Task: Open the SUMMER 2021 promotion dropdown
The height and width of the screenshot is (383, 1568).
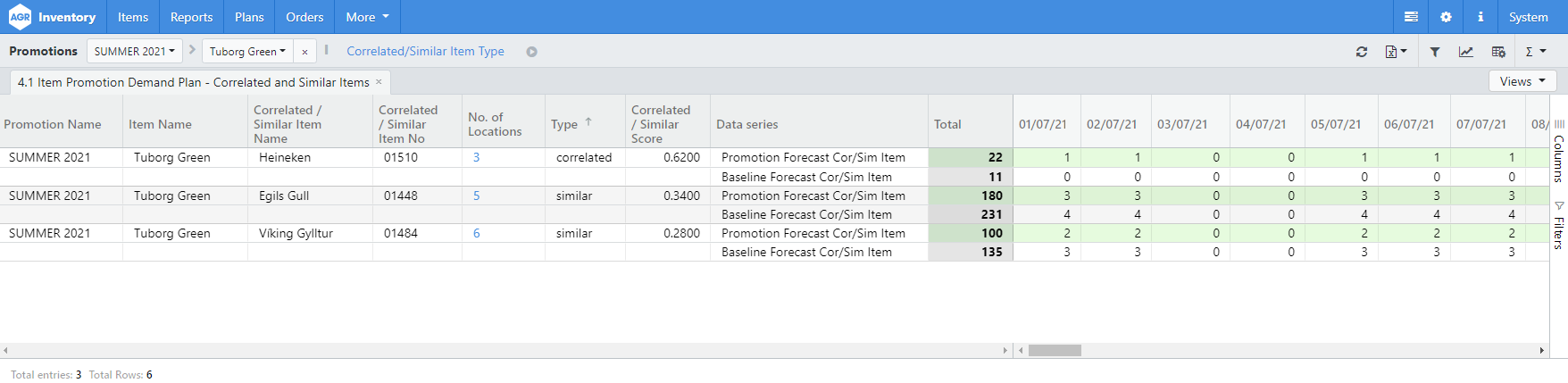Action: pos(135,51)
